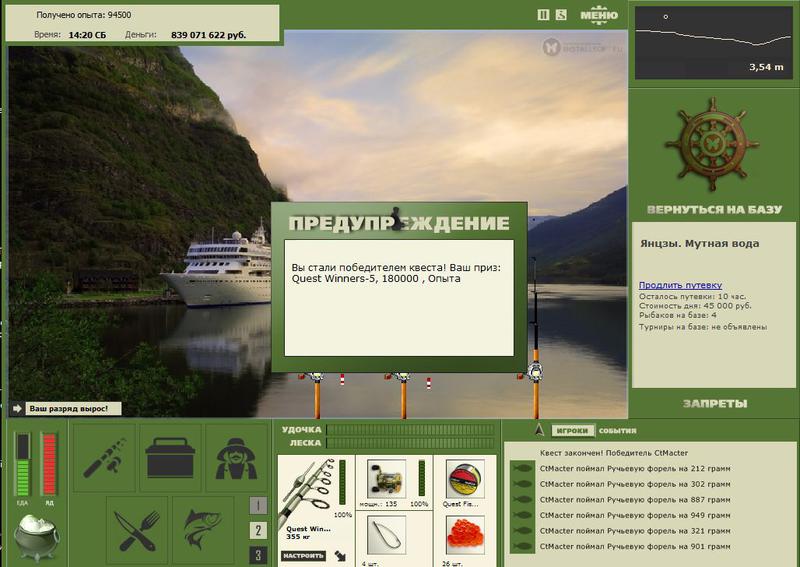Switch to the ИГРОКИ tab

[572, 431]
